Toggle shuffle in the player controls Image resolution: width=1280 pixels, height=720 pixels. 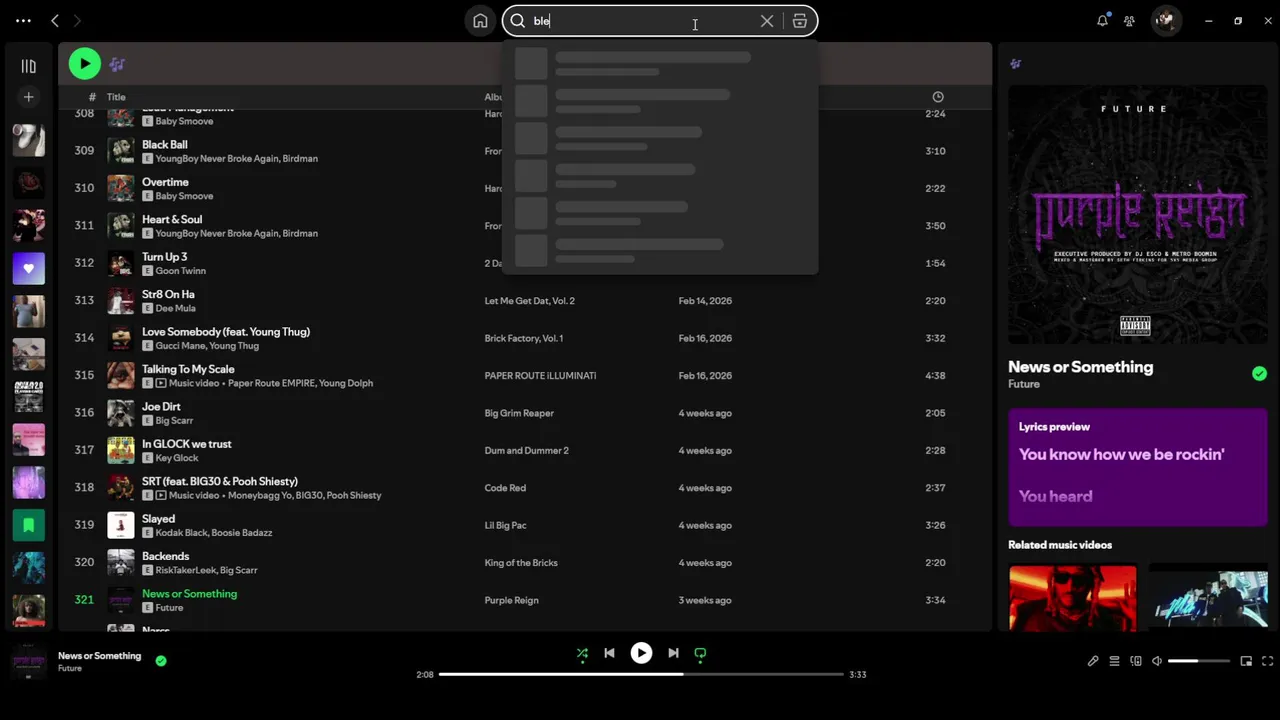[582, 653]
